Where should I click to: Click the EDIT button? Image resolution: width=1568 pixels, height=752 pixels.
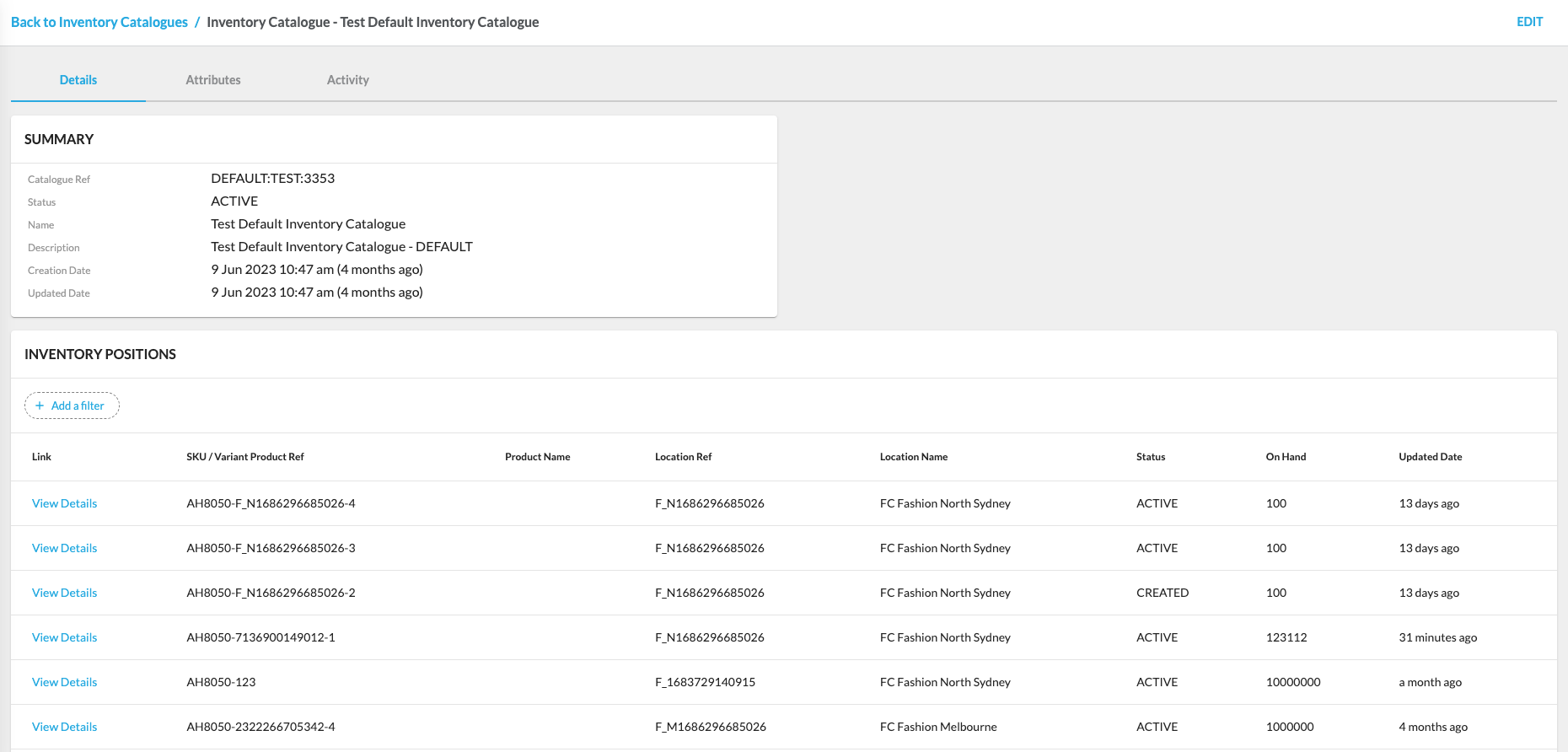tap(1529, 22)
